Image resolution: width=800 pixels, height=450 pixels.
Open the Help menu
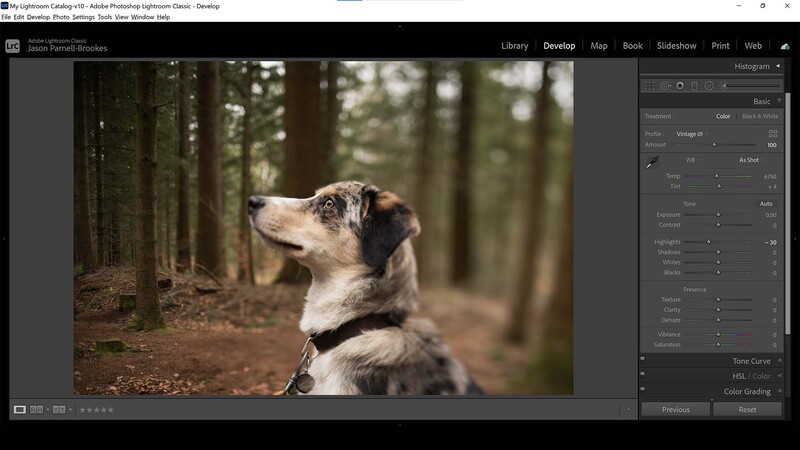pos(163,17)
